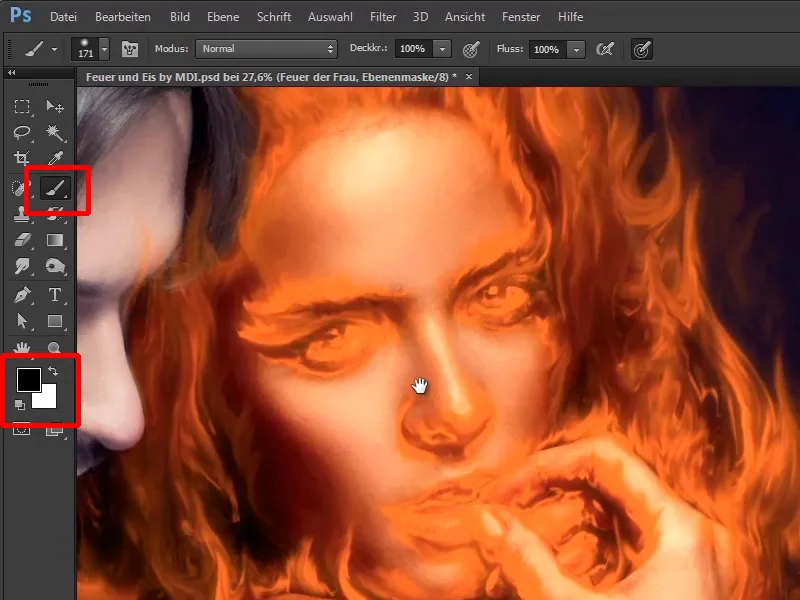This screenshot has width=800, height=600.
Task: Open the tool preset picker arrow
Action: tap(54, 49)
